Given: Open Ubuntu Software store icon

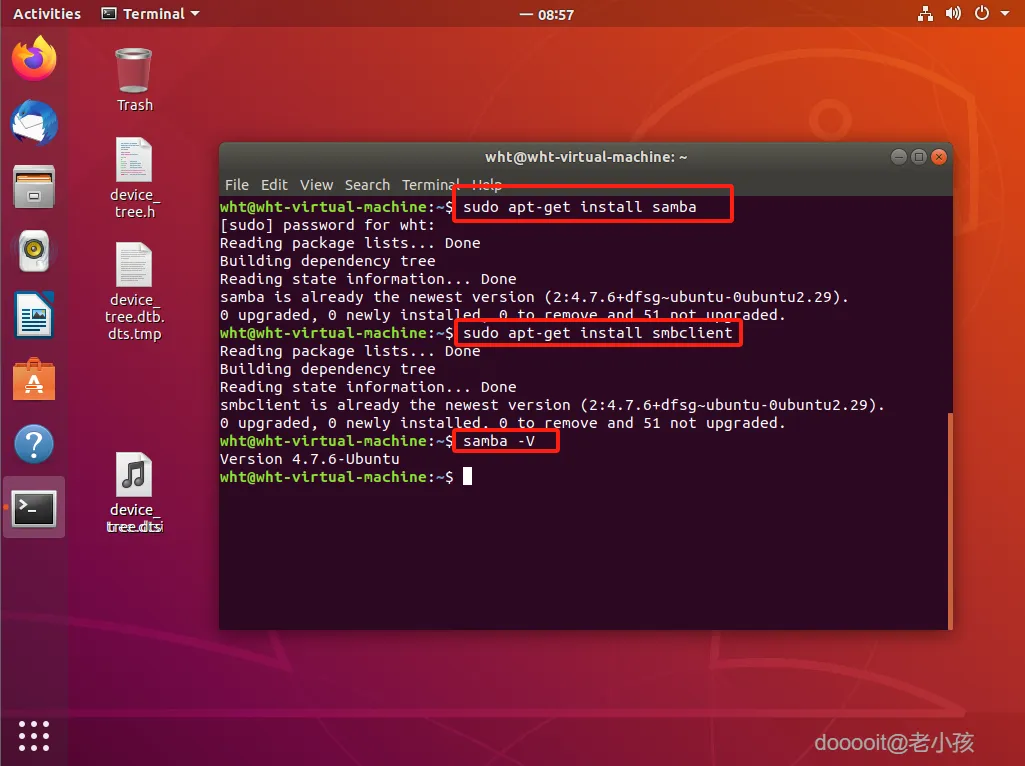Looking at the screenshot, I should click(x=34, y=379).
